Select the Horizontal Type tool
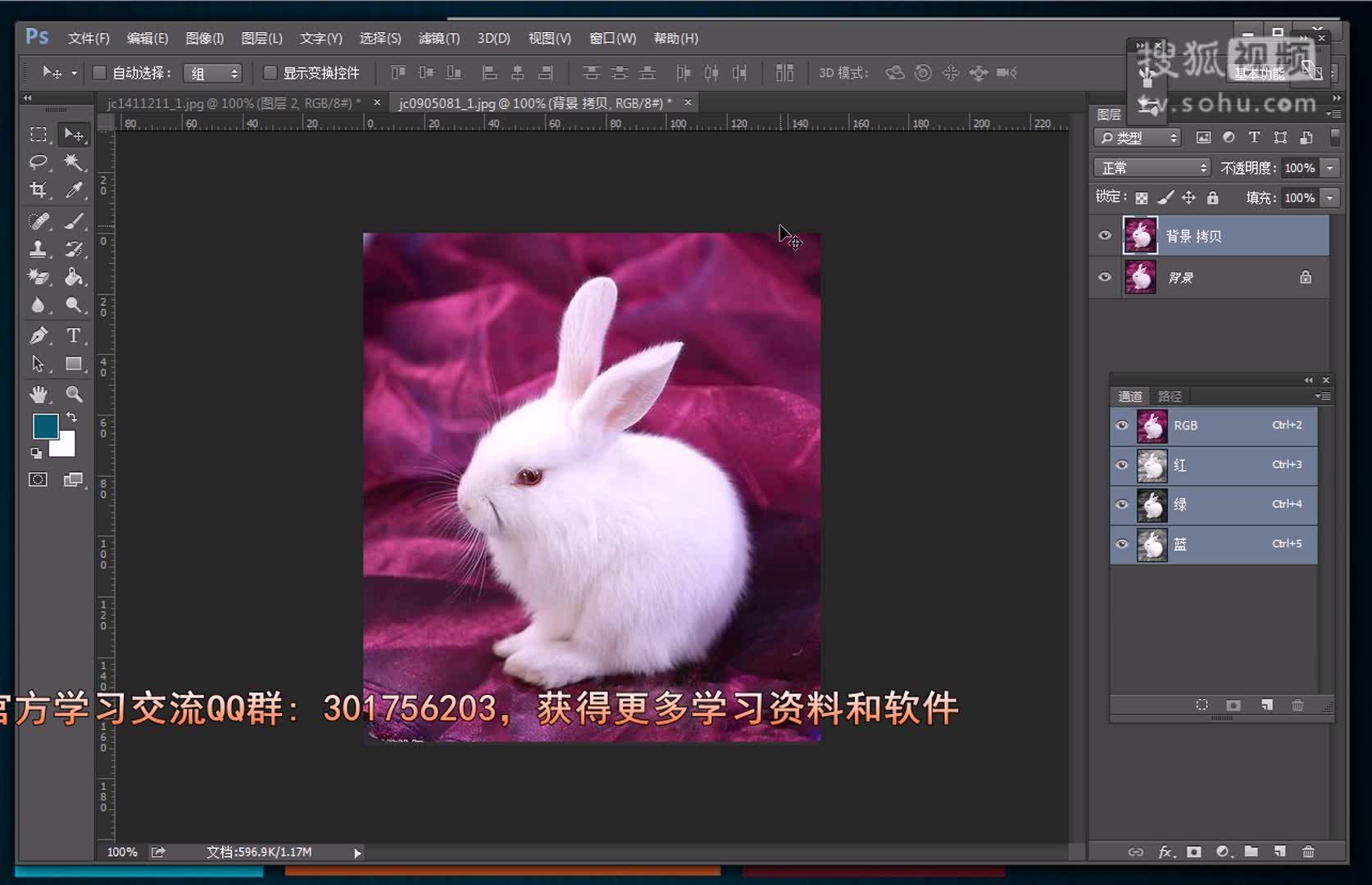Viewport: 1372px width, 885px height. (x=75, y=335)
